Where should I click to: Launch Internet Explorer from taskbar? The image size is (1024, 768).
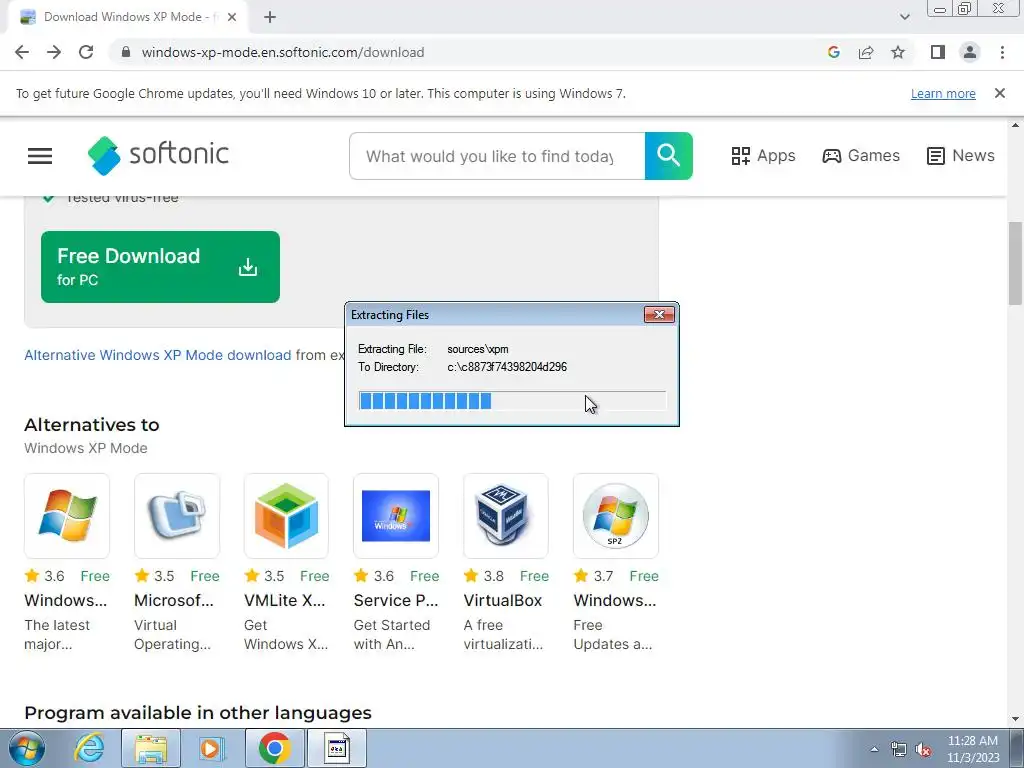click(x=89, y=748)
